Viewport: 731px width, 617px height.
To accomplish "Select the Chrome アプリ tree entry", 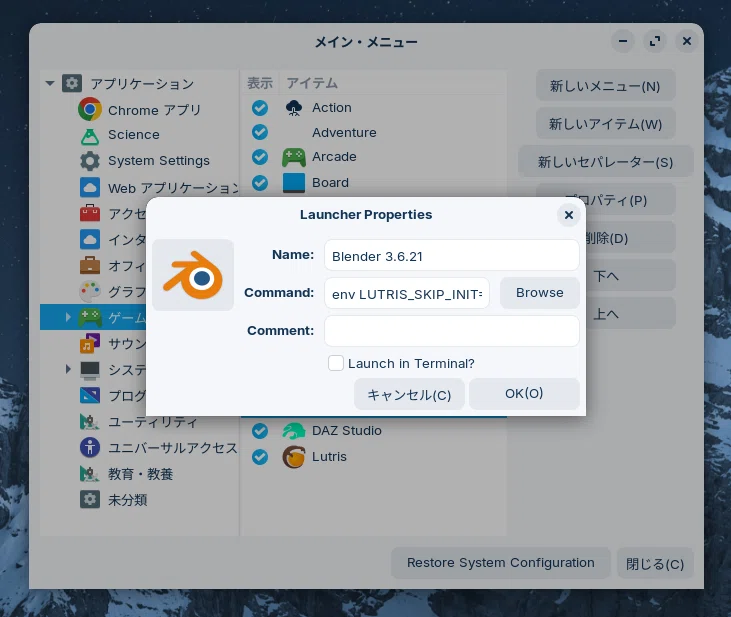I will point(154,110).
